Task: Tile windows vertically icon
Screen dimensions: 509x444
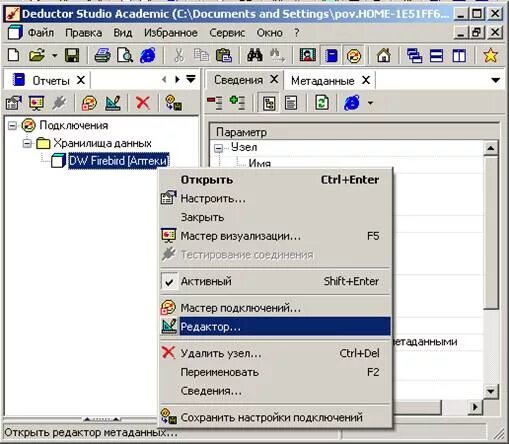Action: click(459, 55)
